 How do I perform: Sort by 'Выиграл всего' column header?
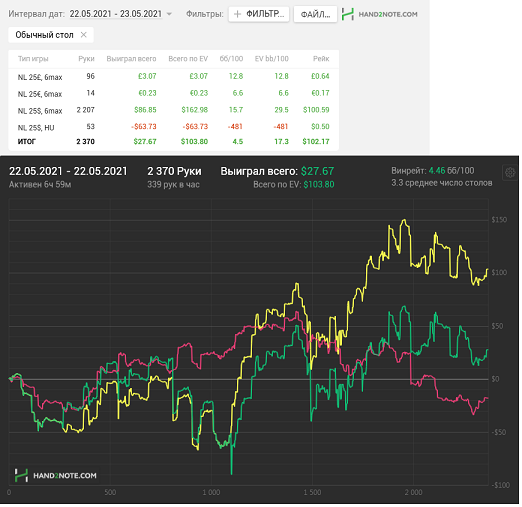[x=131, y=59]
